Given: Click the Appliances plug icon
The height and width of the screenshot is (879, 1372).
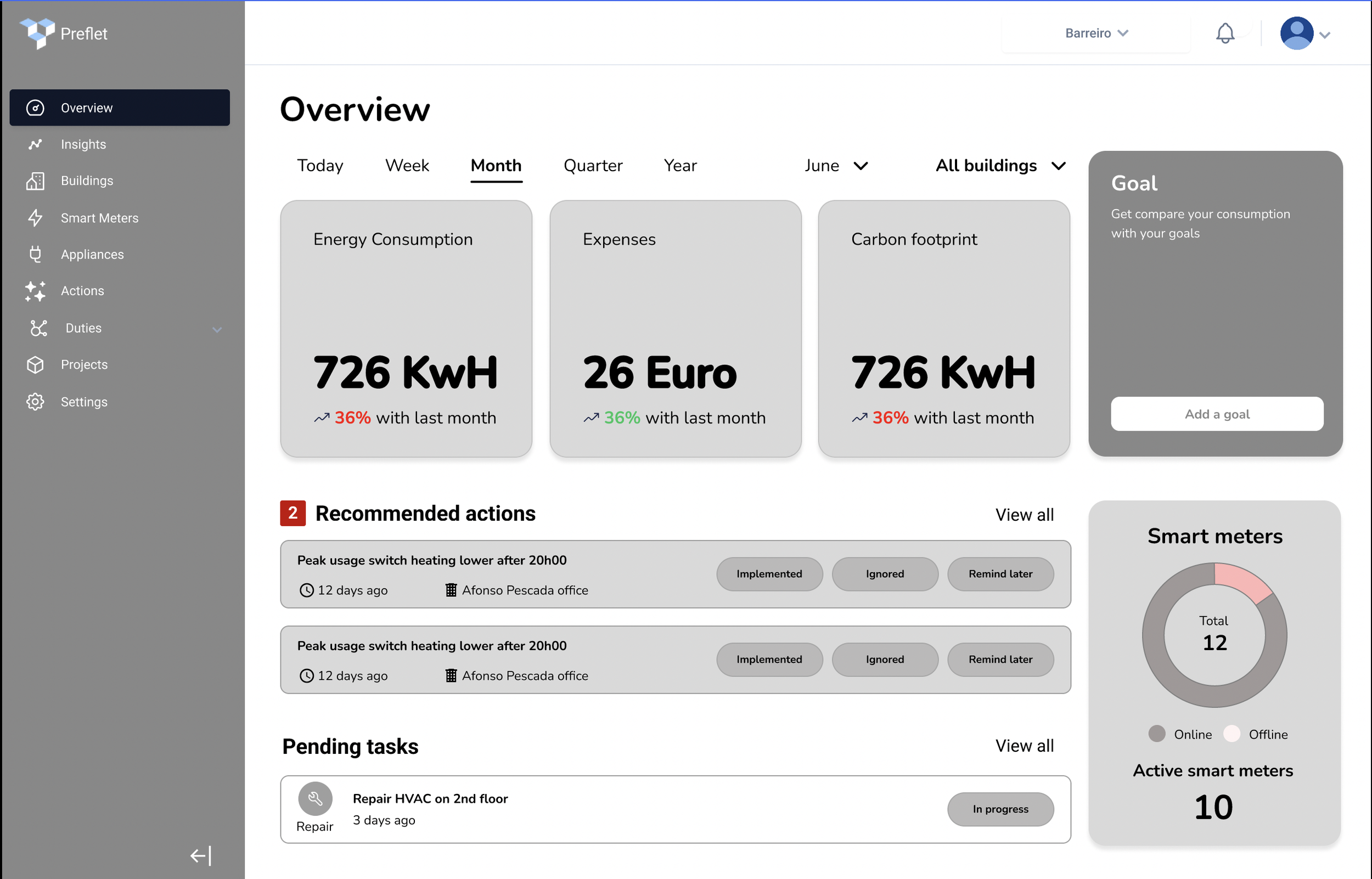Looking at the screenshot, I should click(35, 254).
